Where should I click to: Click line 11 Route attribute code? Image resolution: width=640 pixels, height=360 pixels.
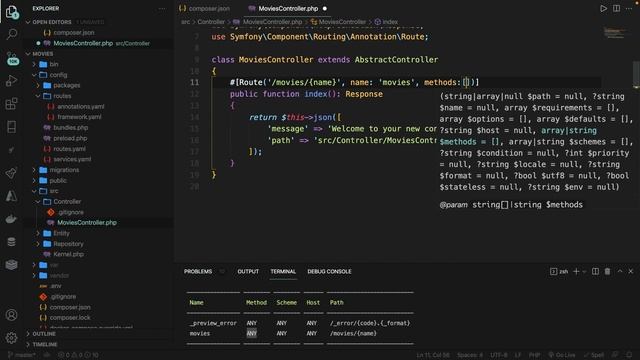pyautogui.click(x=354, y=82)
